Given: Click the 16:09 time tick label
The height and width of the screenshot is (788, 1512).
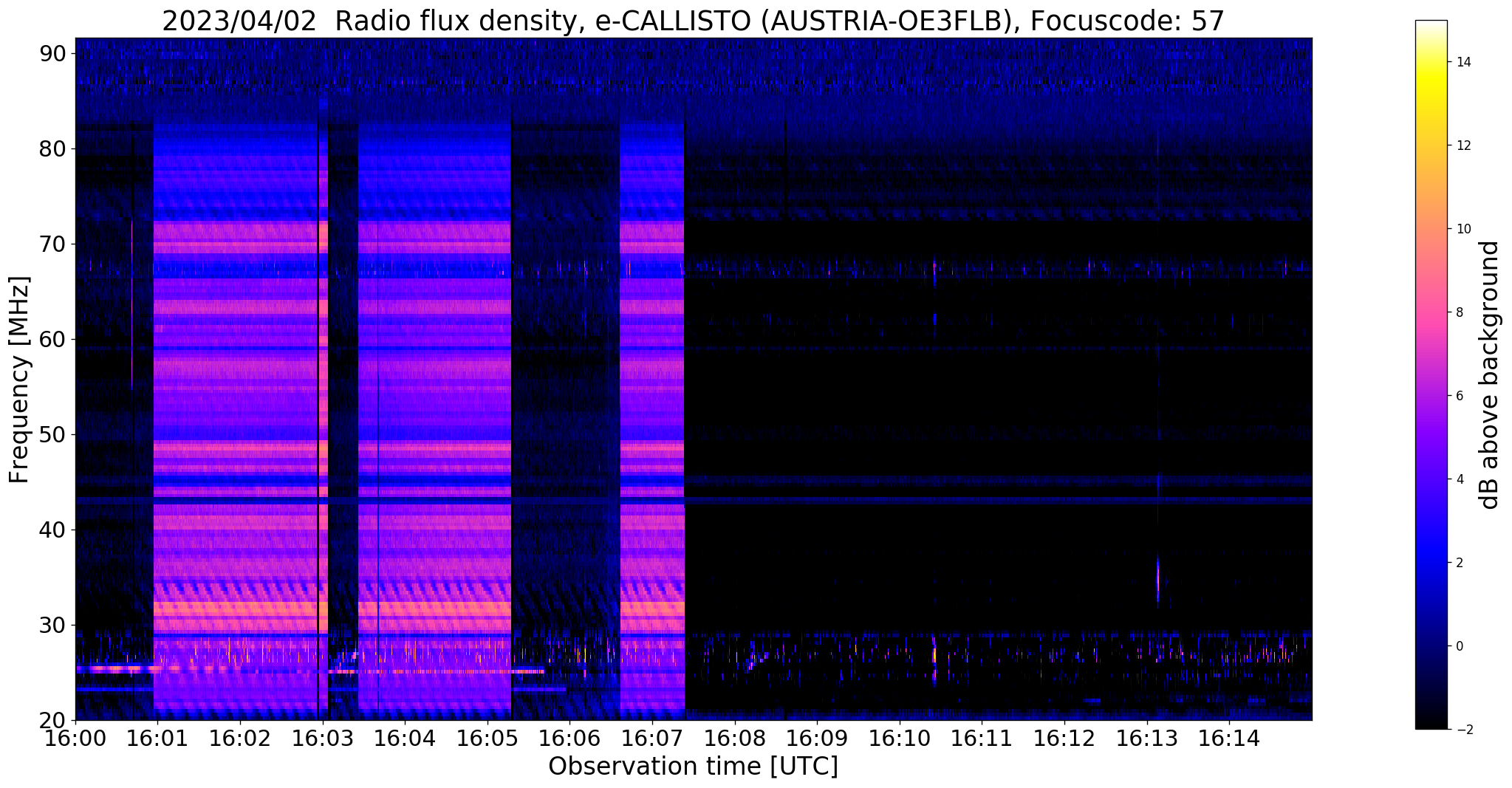Looking at the screenshot, I should pos(818,739).
